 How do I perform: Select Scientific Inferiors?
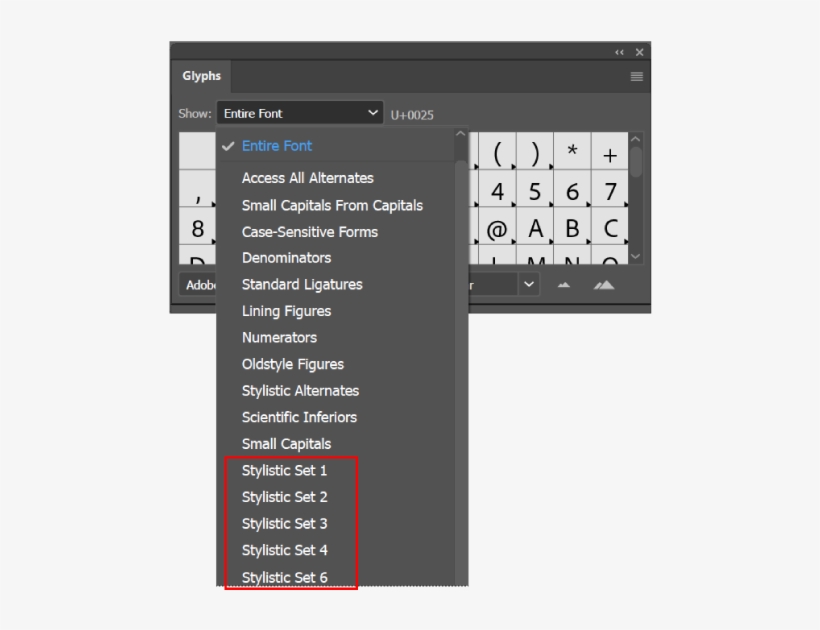pyautogui.click(x=298, y=417)
